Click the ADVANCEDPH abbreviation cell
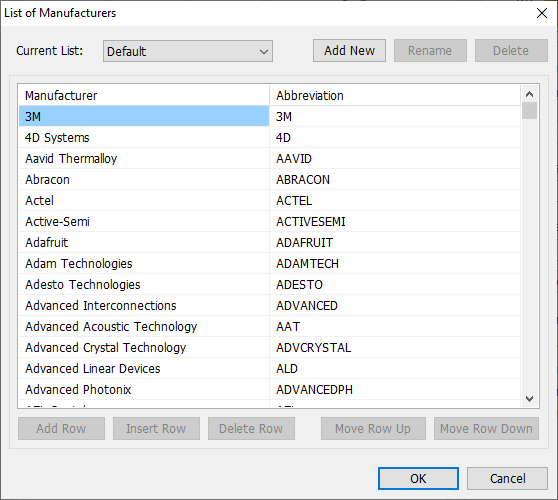Screen dimensions: 558x500 click(x=395, y=389)
